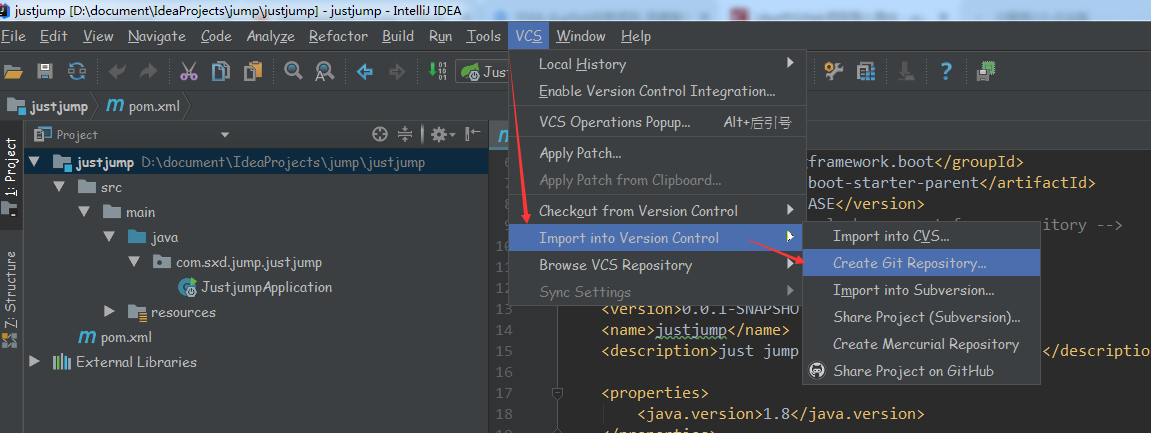This screenshot has height=433, width=1151.
Task: Open the Help menu
Action: pos(636,36)
